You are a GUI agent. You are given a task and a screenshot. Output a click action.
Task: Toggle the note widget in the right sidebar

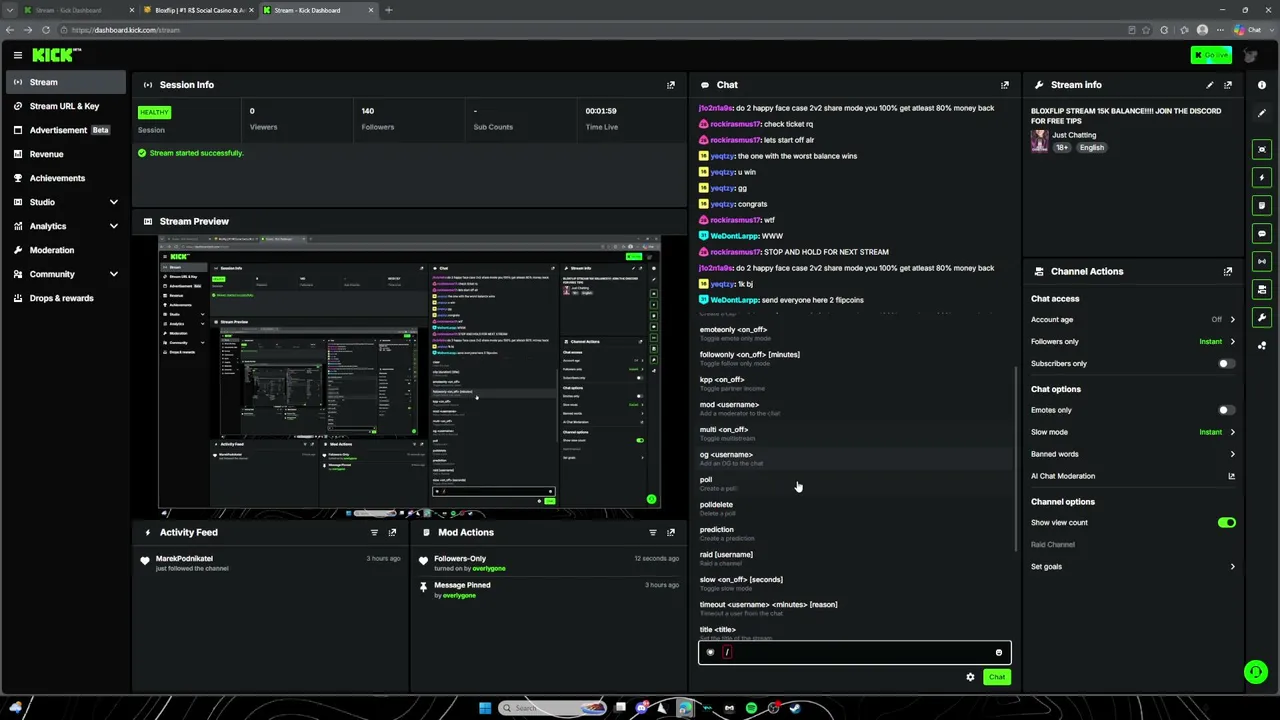pos(1262,205)
